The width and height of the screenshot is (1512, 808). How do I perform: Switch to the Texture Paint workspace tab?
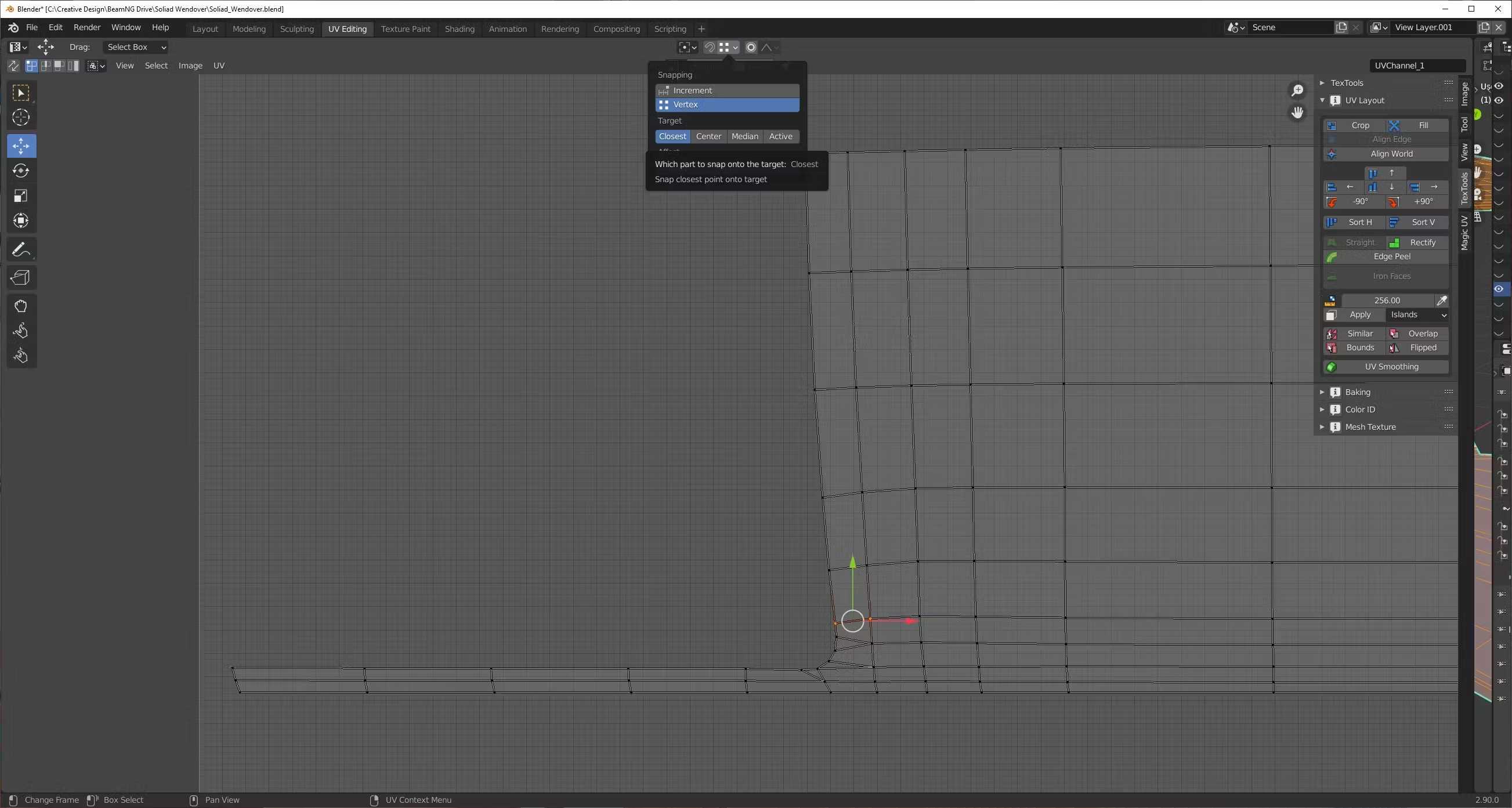[x=405, y=29]
